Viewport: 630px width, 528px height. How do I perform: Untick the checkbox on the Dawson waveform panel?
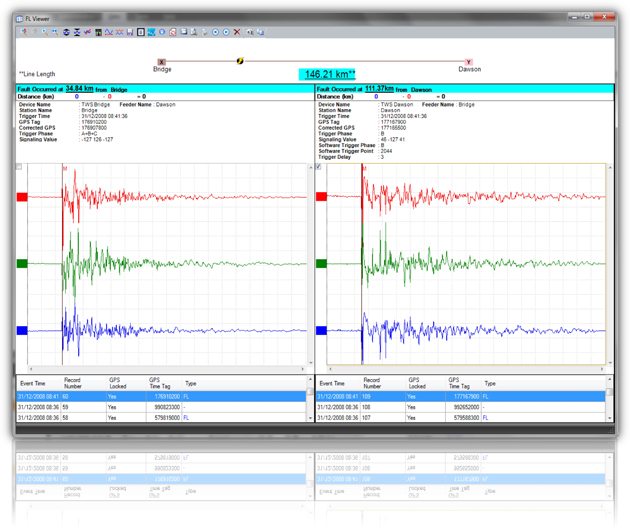(319, 167)
